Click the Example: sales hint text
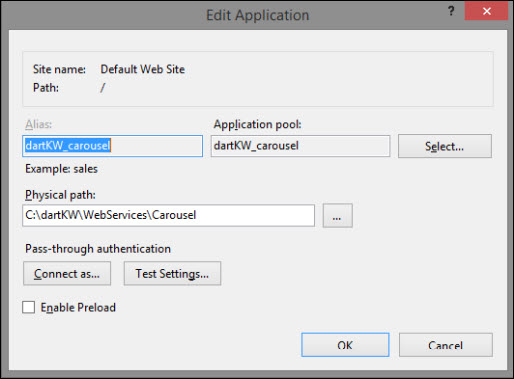Screen dimensions: 514x379 [61, 169]
